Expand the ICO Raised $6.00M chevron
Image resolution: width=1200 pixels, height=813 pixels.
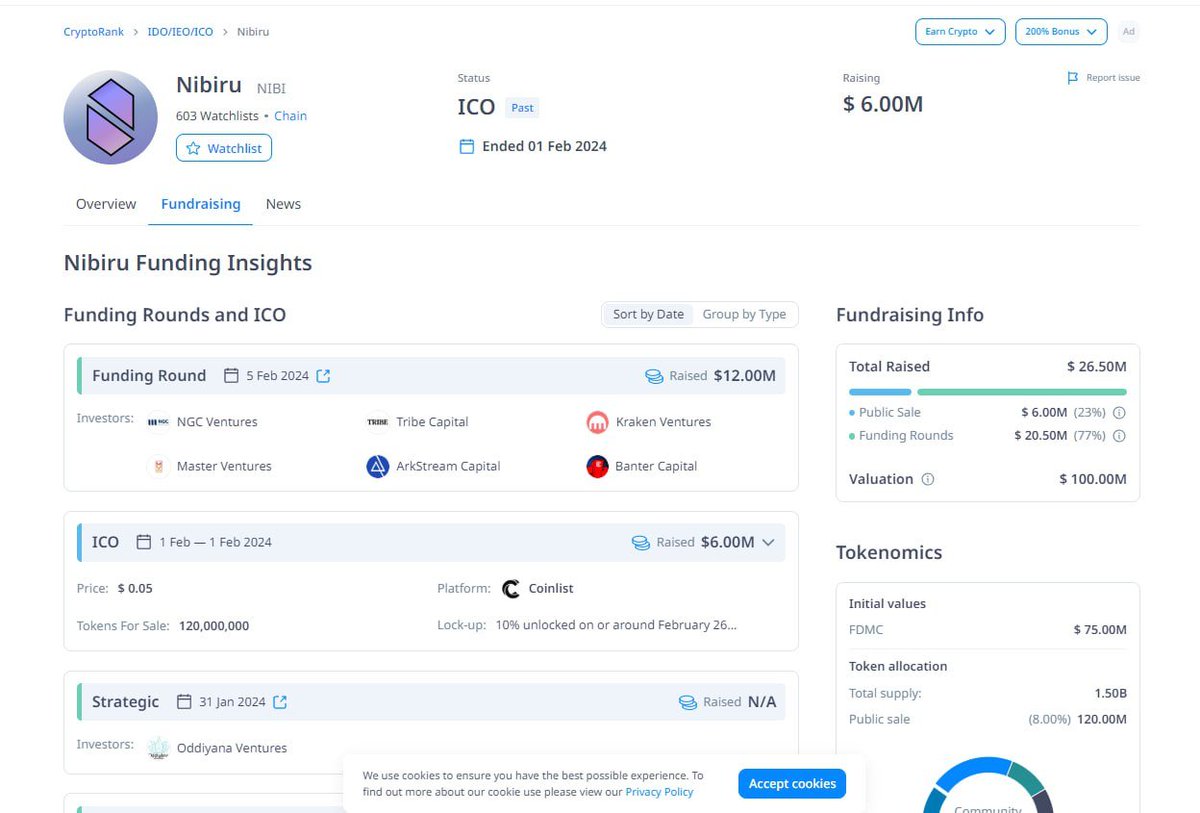coord(768,542)
